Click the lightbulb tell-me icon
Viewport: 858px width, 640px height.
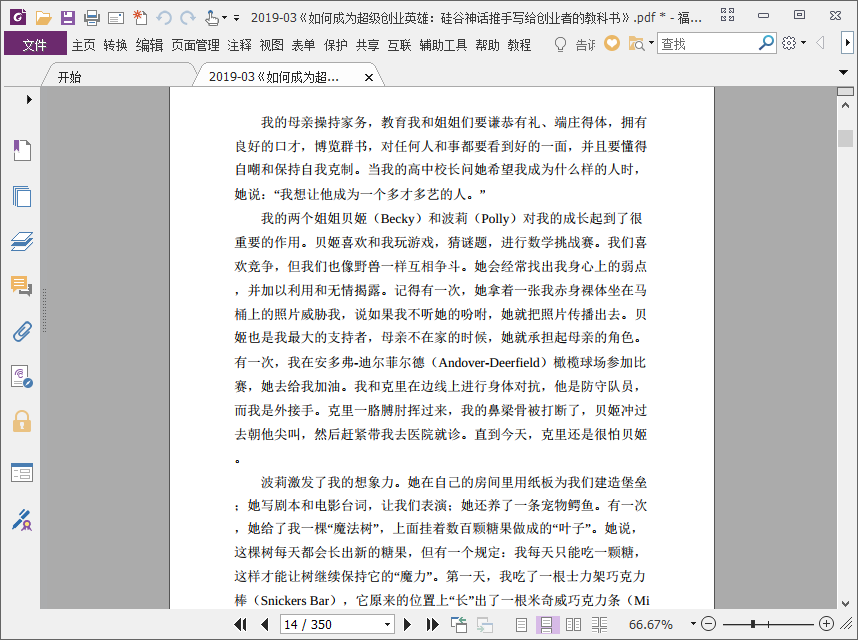[560, 44]
